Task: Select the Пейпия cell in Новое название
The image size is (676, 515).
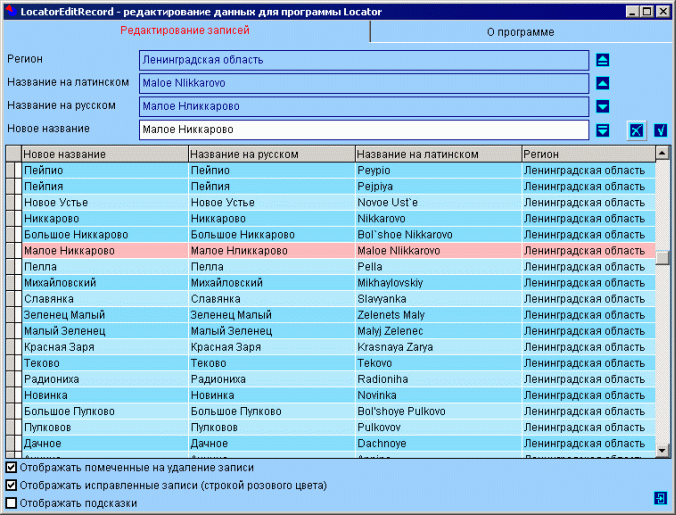Action: [105, 186]
